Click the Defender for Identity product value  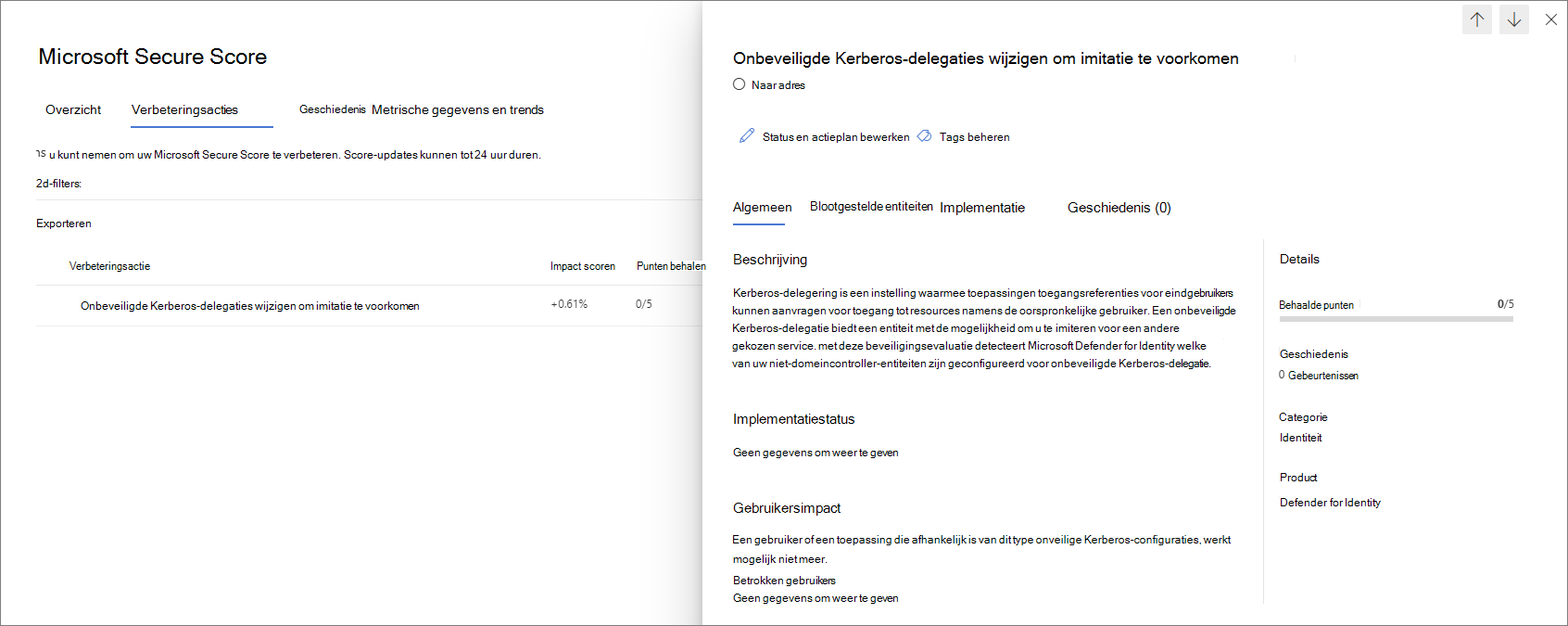click(x=1330, y=503)
